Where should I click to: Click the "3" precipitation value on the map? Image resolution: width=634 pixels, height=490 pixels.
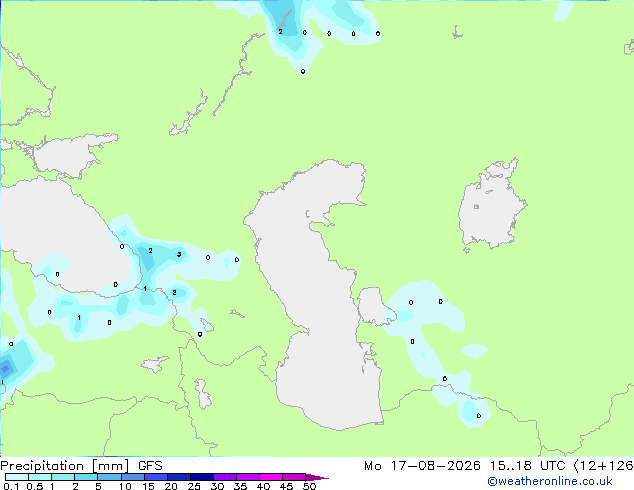pyautogui.click(x=179, y=254)
